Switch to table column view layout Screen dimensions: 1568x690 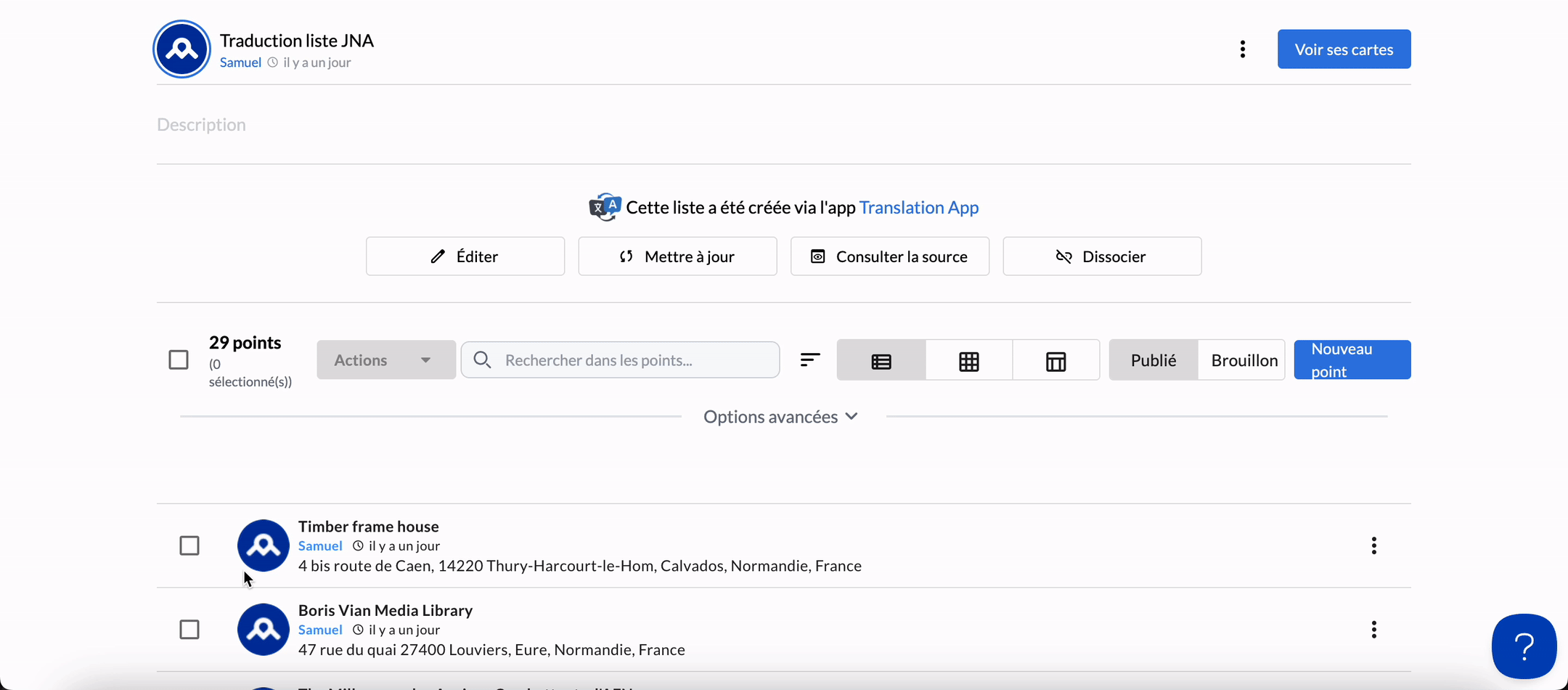pyautogui.click(x=1056, y=360)
